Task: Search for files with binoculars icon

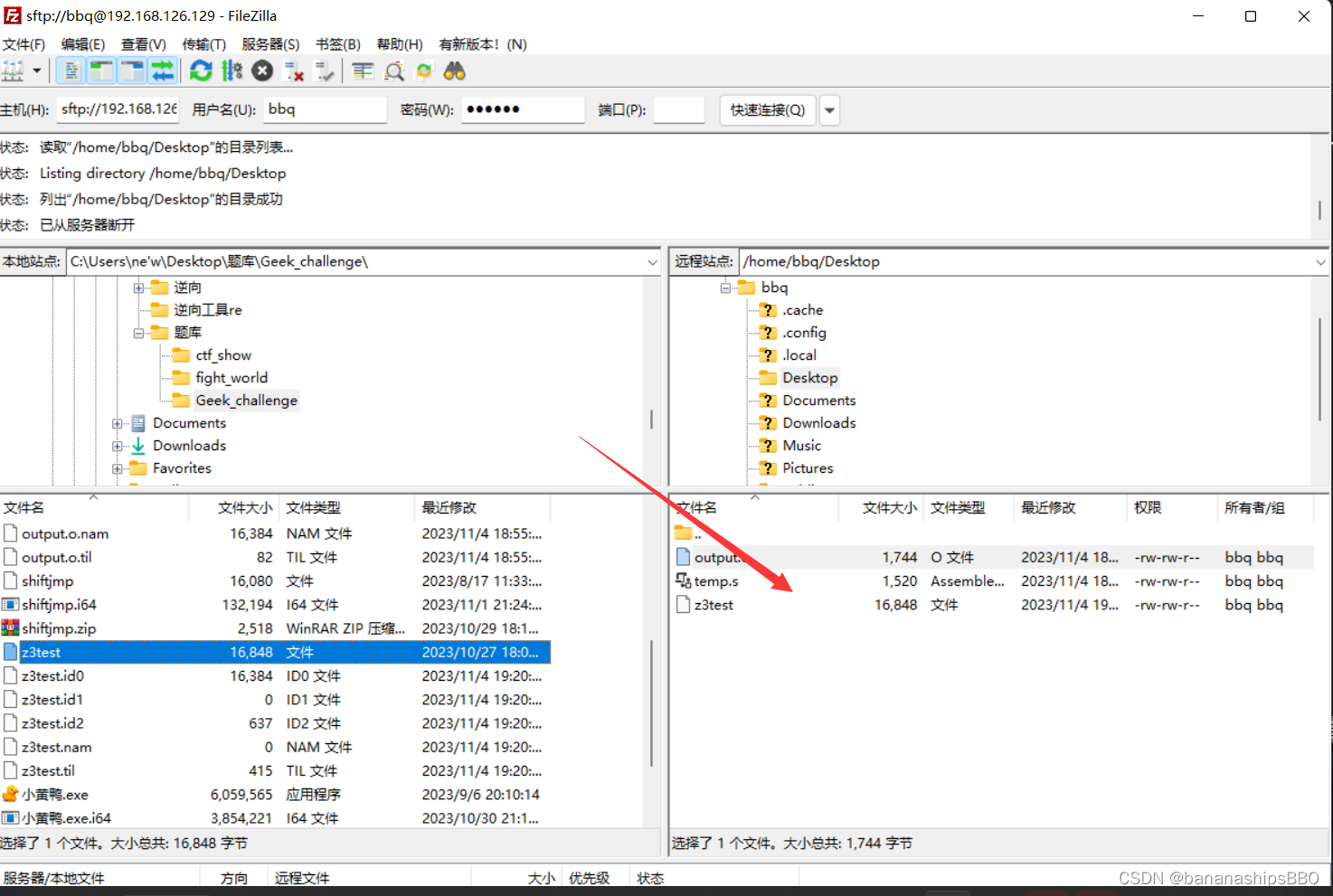Action: [x=455, y=71]
